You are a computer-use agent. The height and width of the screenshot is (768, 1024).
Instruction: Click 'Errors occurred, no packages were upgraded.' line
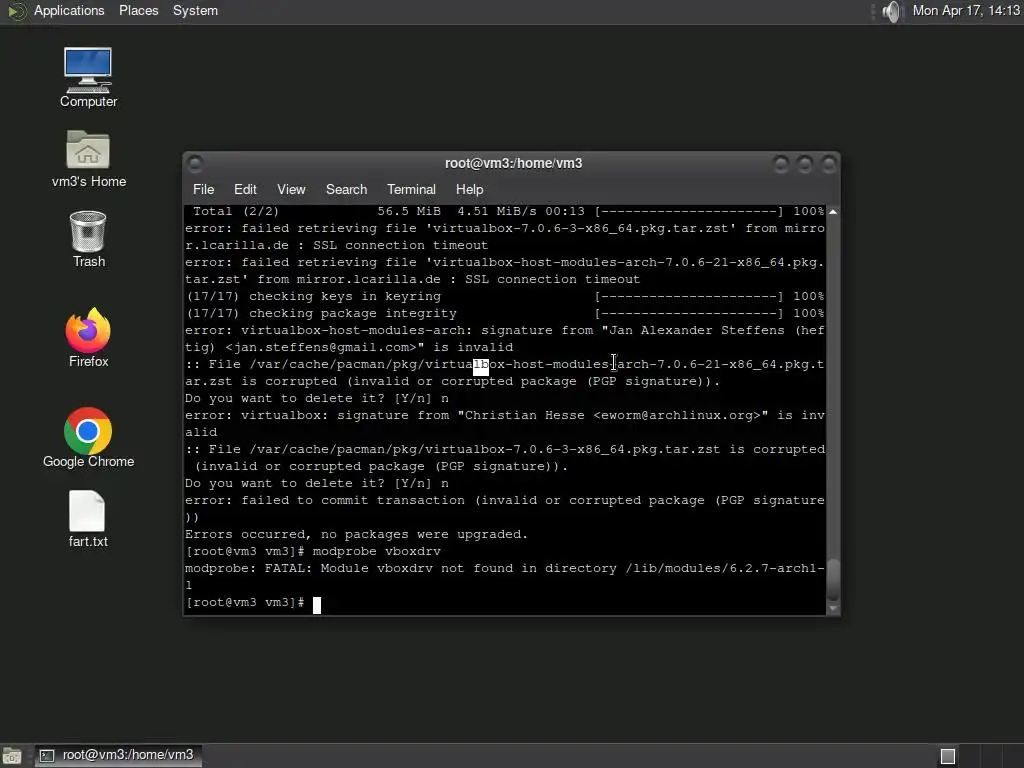pos(357,534)
